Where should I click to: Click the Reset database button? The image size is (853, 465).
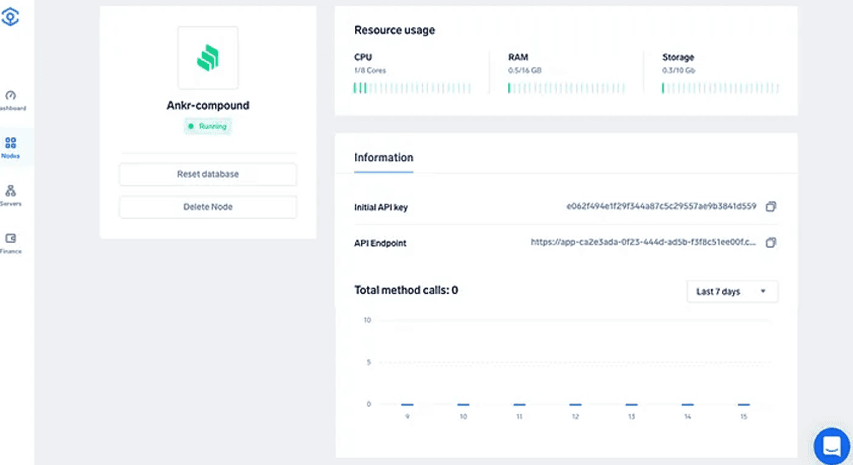click(x=208, y=174)
